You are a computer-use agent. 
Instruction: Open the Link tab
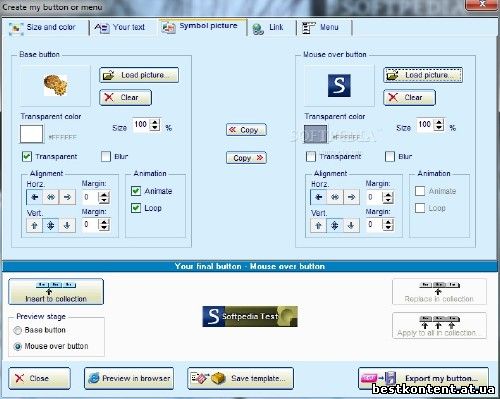click(271, 27)
